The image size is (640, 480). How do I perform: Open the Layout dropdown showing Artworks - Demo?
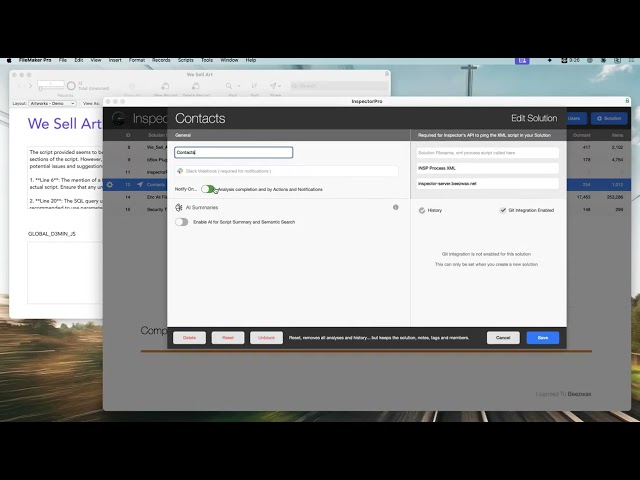(52, 104)
